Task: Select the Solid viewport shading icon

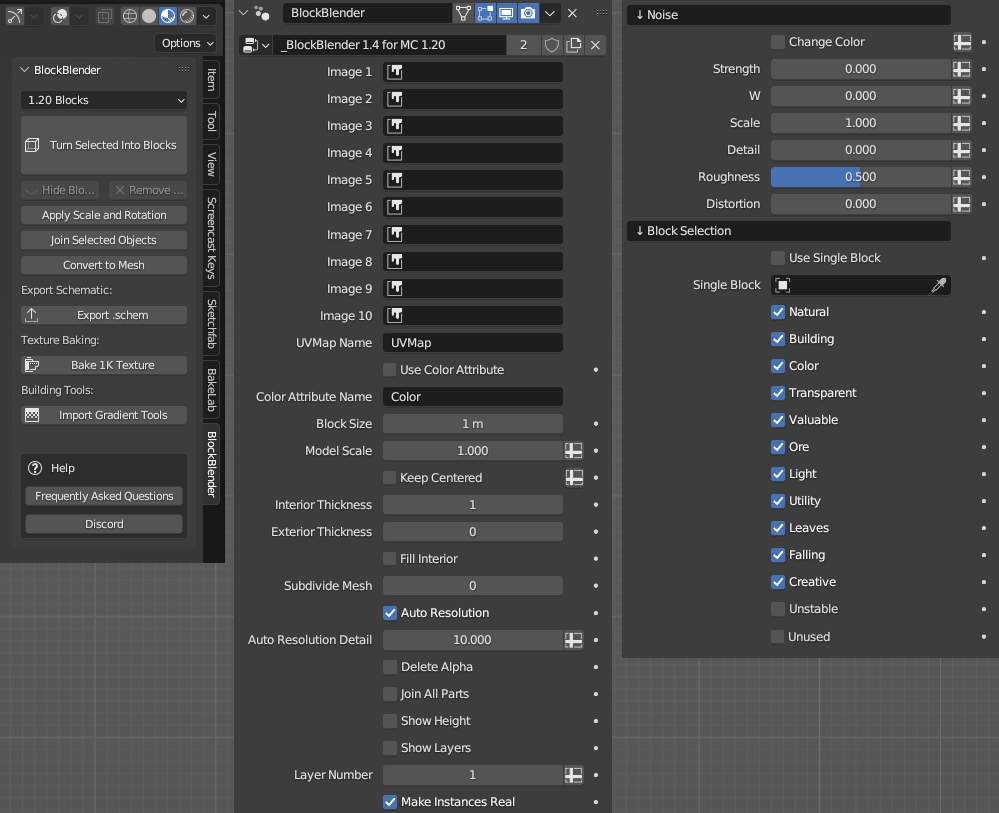Action: [149, 16]
